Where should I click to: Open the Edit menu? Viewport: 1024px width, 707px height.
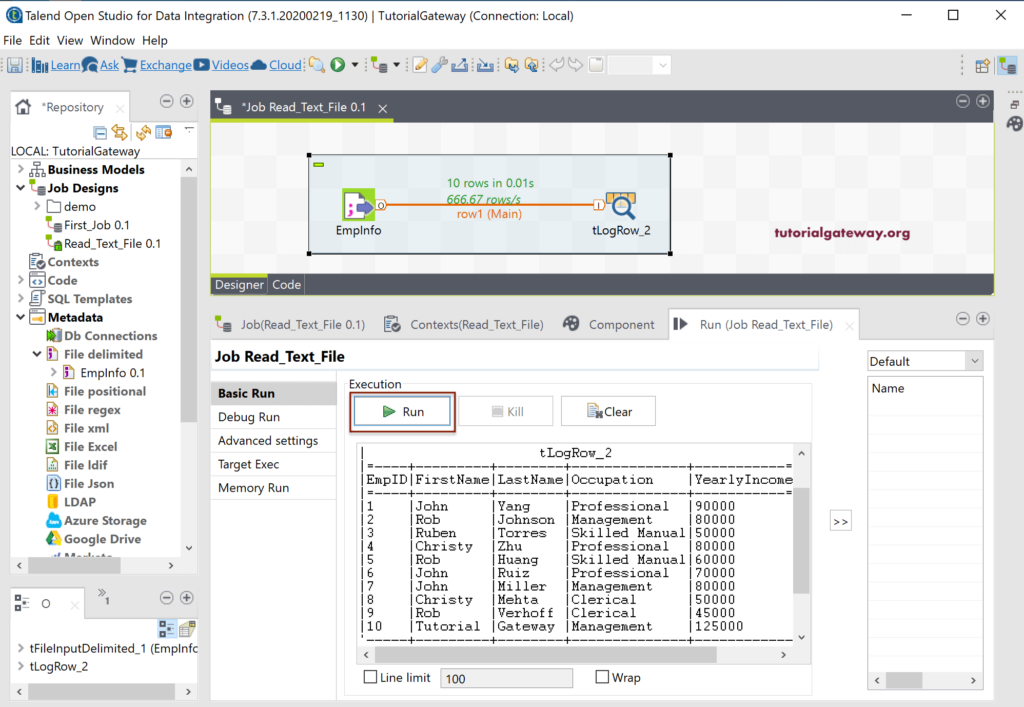tap(39, 40)
